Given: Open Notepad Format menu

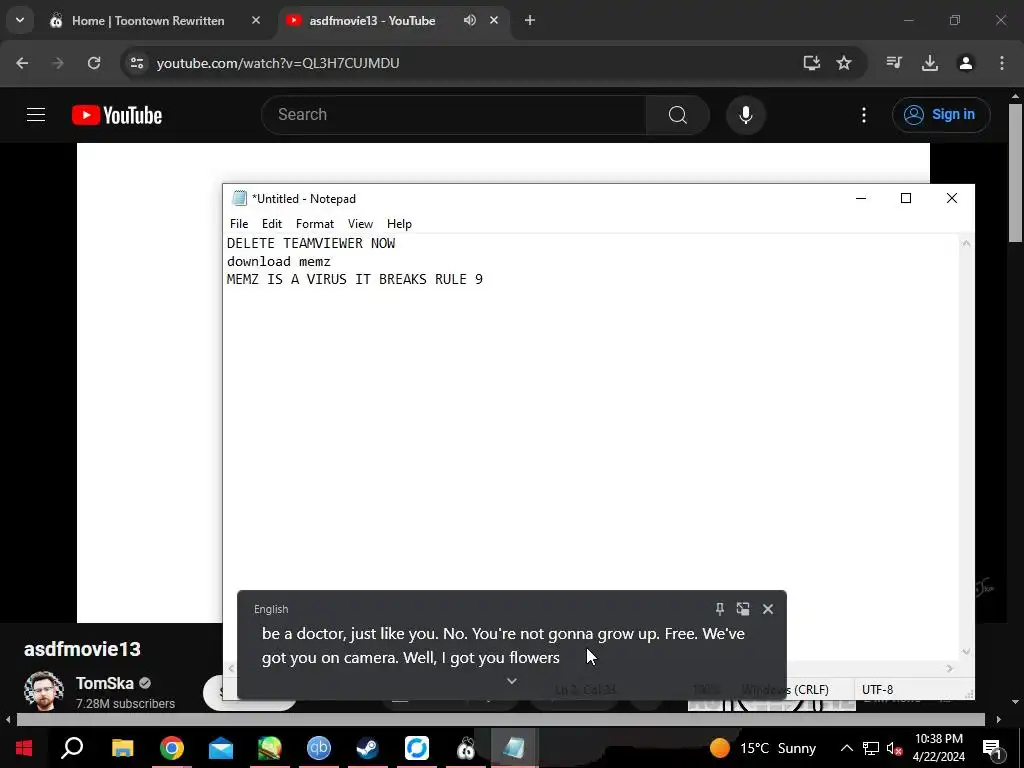Looking at the screenshot, I should (315, 224).
